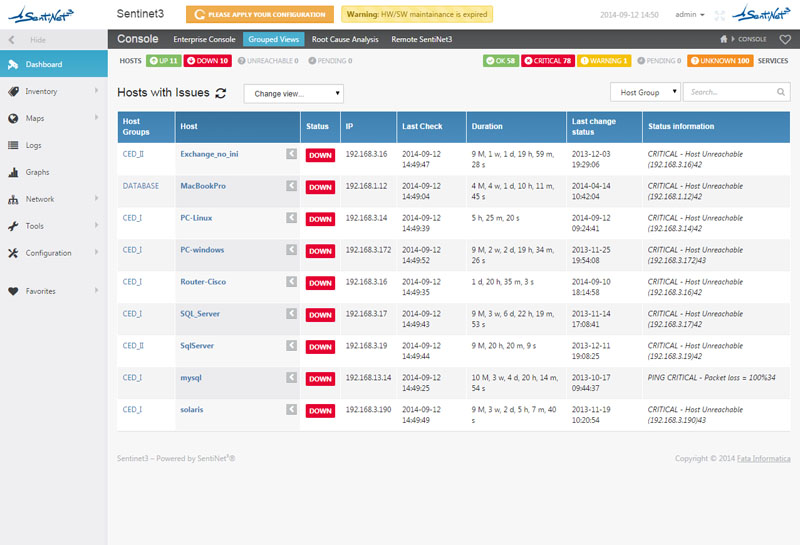
Task: Open action arrow for MacBookPro host
Action: point(291,186)
